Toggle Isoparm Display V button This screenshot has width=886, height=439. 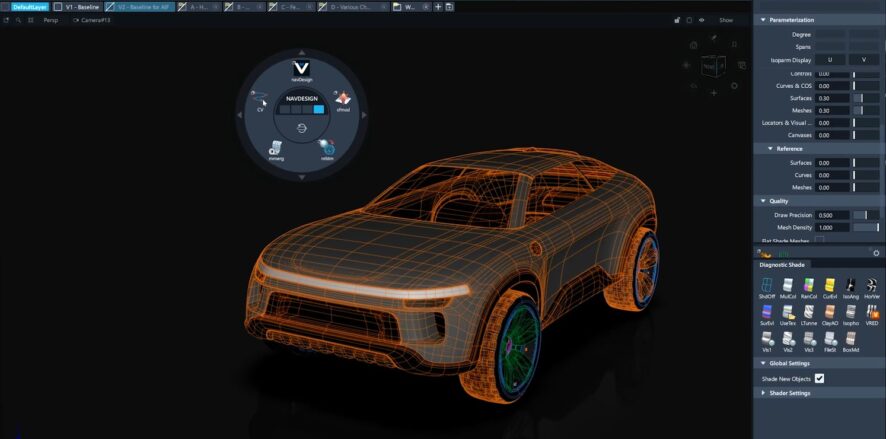click(864, 60)
